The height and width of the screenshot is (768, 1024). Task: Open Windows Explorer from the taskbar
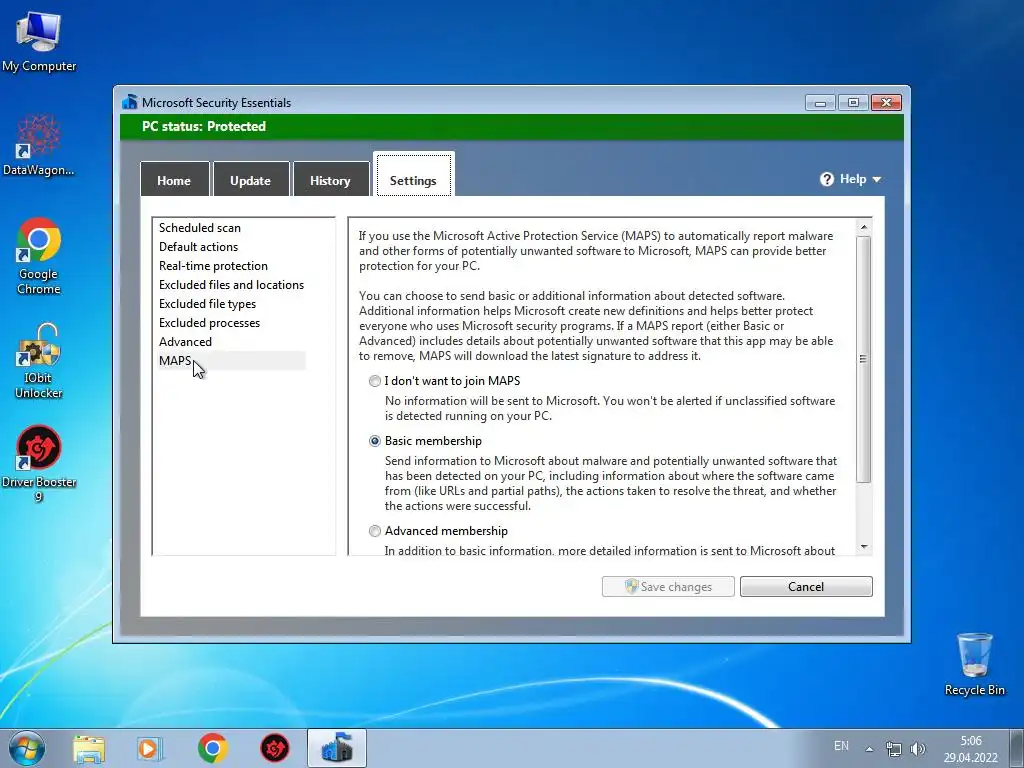click(89, 748)
